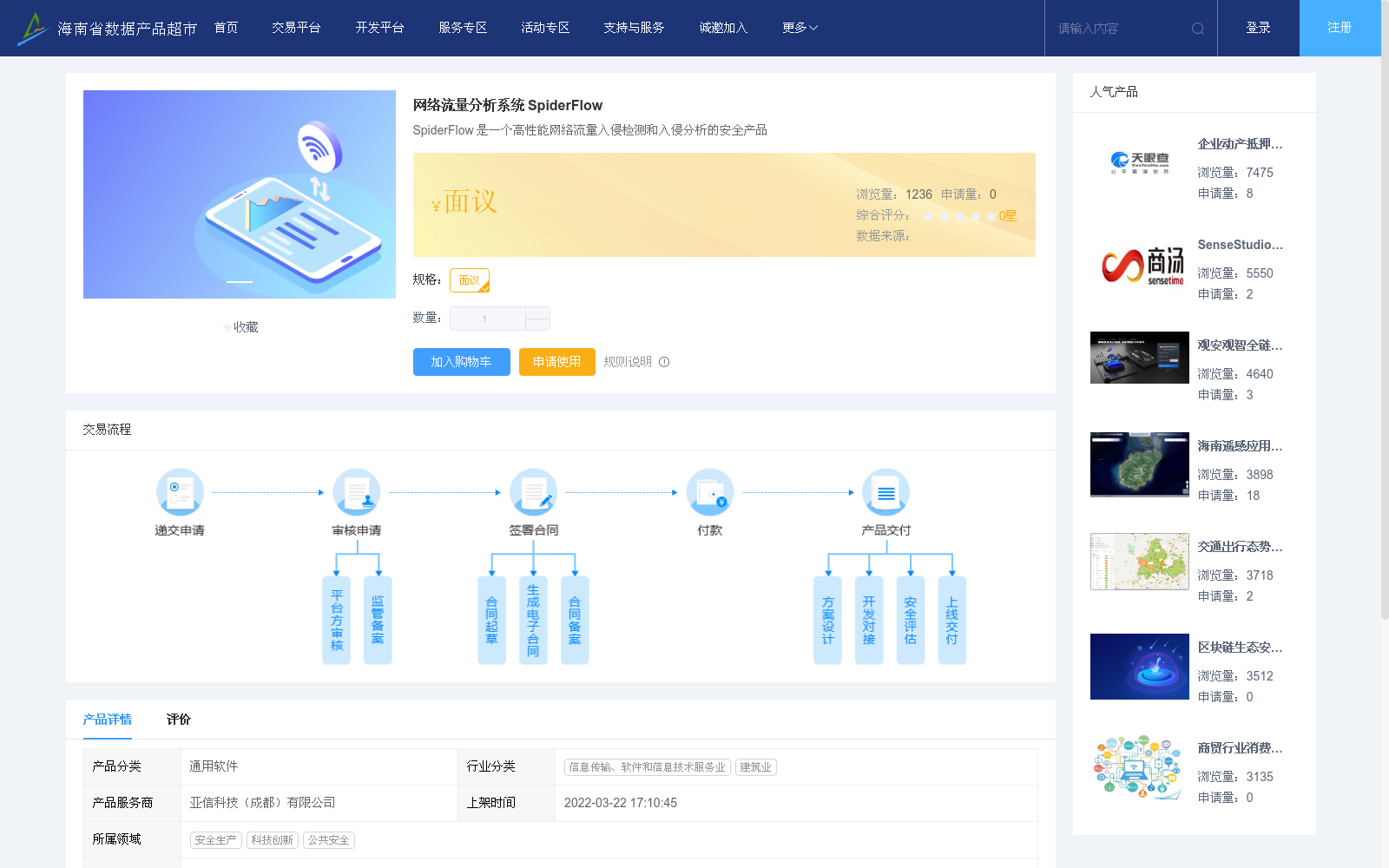Click the 亚信科技（成都）有限公司 provider text
Viewport: 1389px width, 868px height.
pyautogui.click(x=263, y=803)
